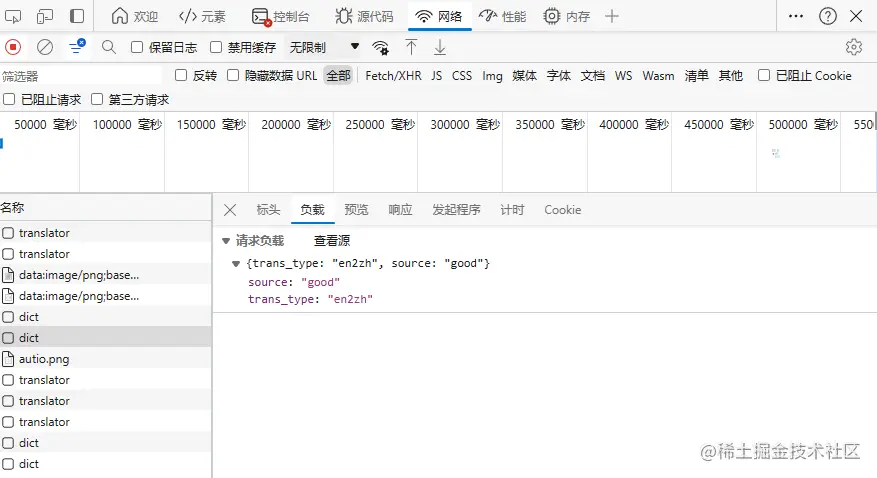Screen dimensions: 877x478
Task: Open the 源代码 sources tab
Action: (x=364, y=16)
